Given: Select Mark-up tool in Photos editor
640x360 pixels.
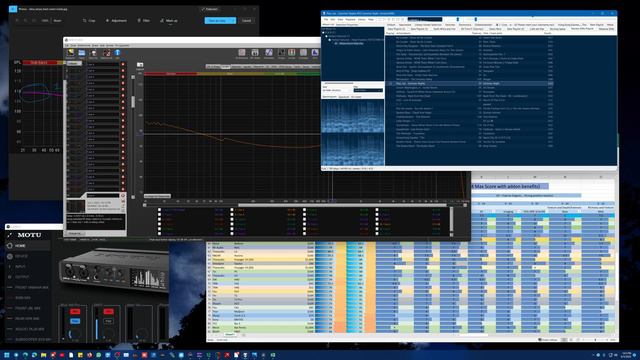Looking at the screenshot, I should pos(169,20).
